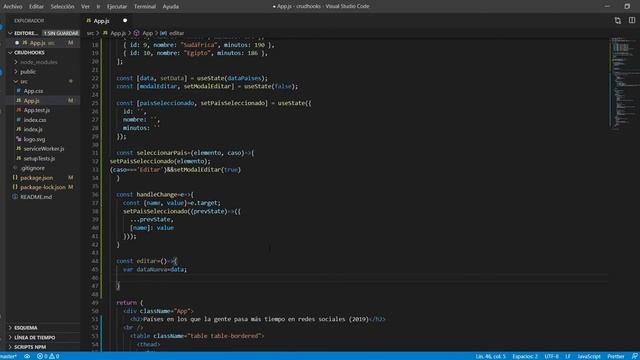Collapse the src folder
The image size is (640, 360).
[x=24, y=82]
